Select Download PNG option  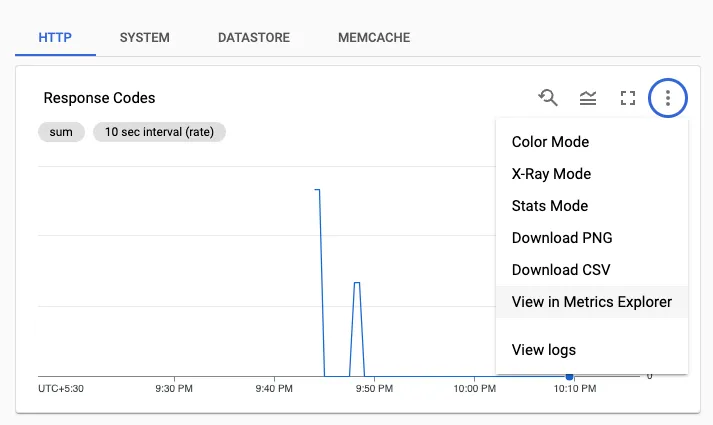click(x=562, y=238)
